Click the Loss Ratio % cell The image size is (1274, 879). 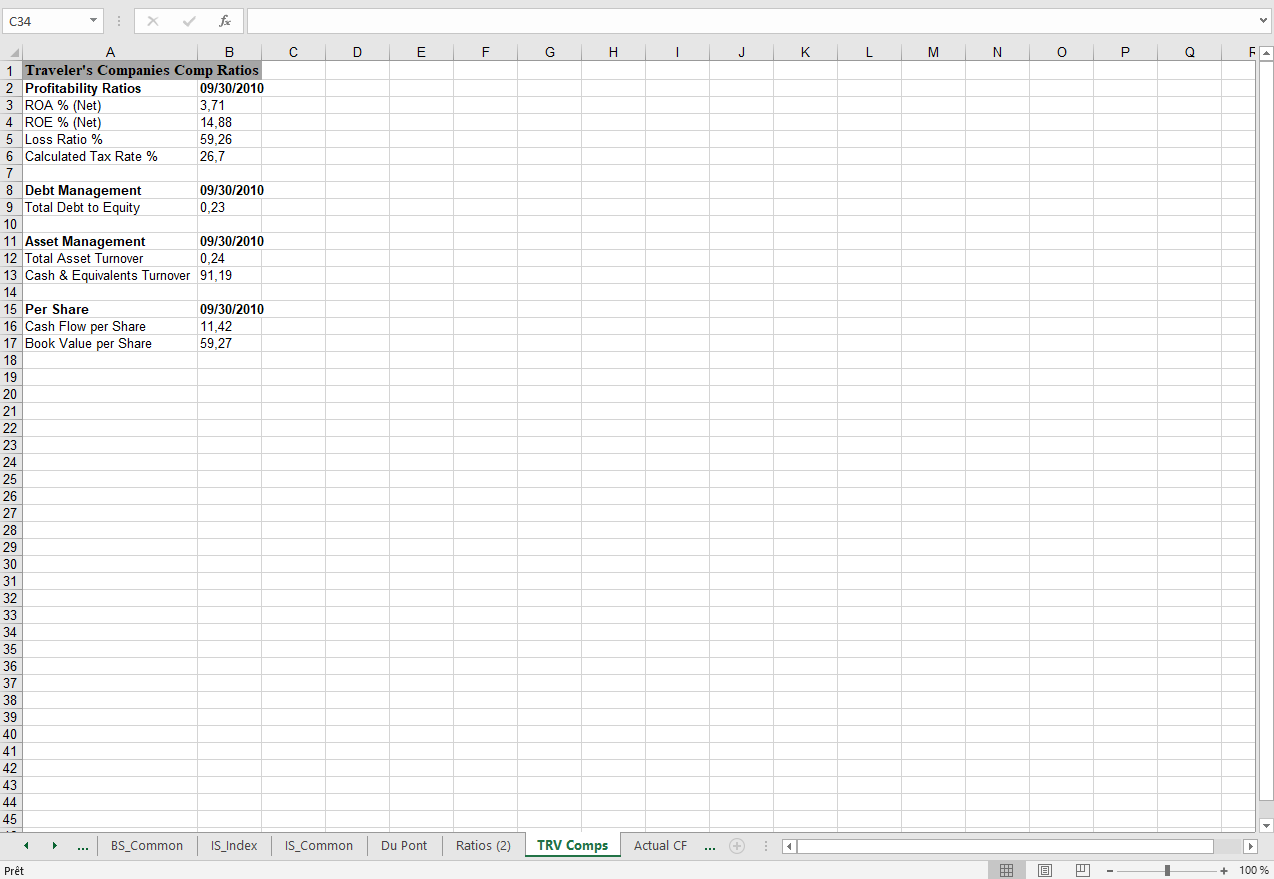click(x=110, y=139)
